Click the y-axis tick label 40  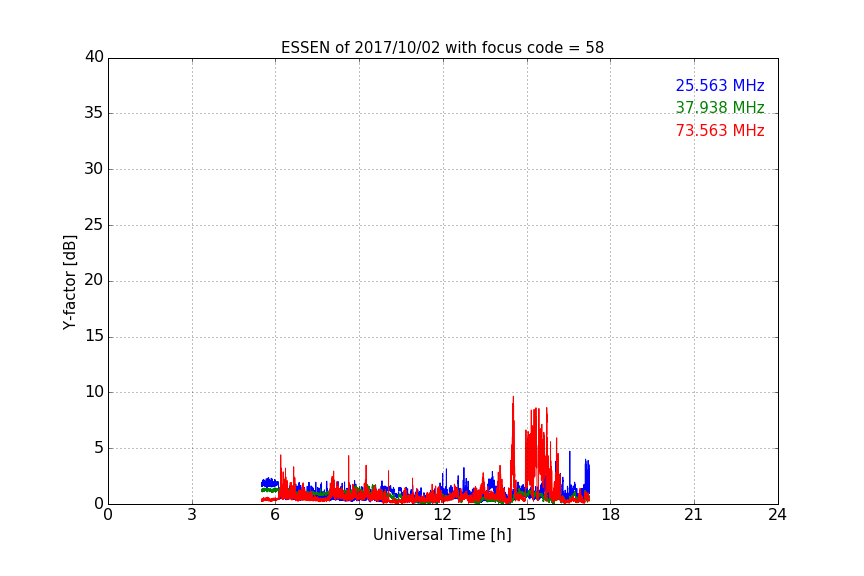[x=94, y=57]
